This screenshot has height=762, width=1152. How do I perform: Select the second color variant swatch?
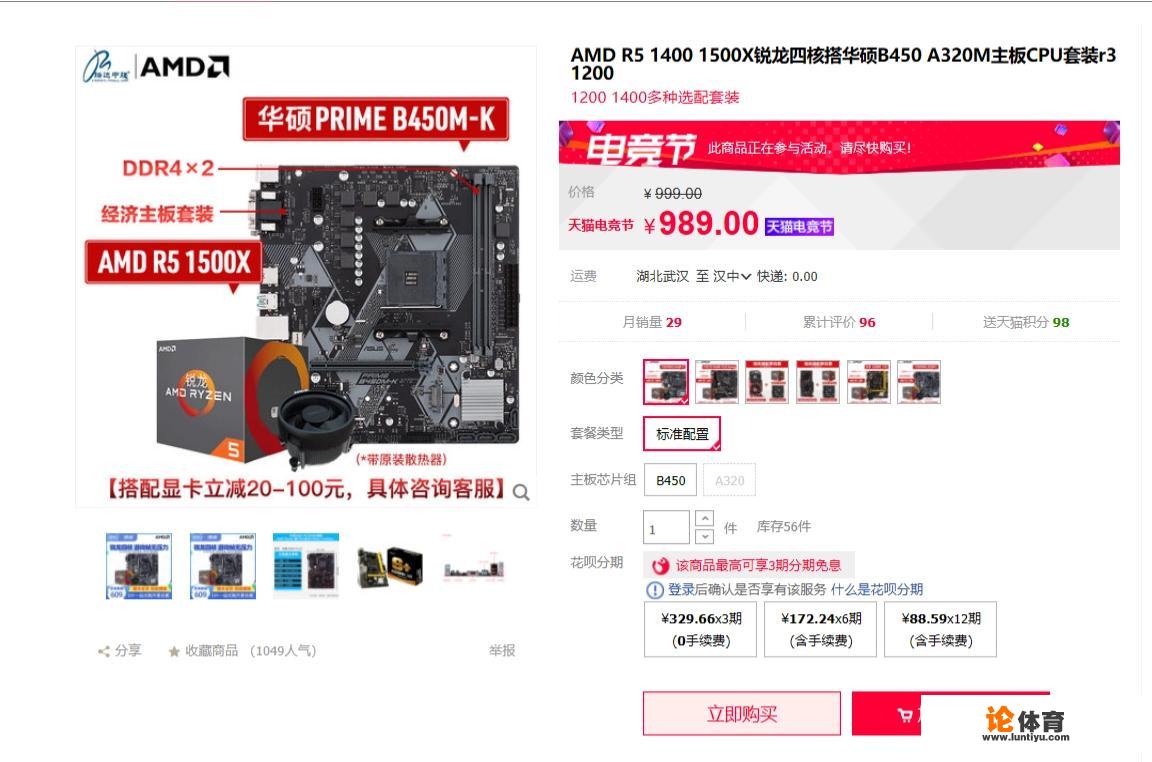pos(716,381)
